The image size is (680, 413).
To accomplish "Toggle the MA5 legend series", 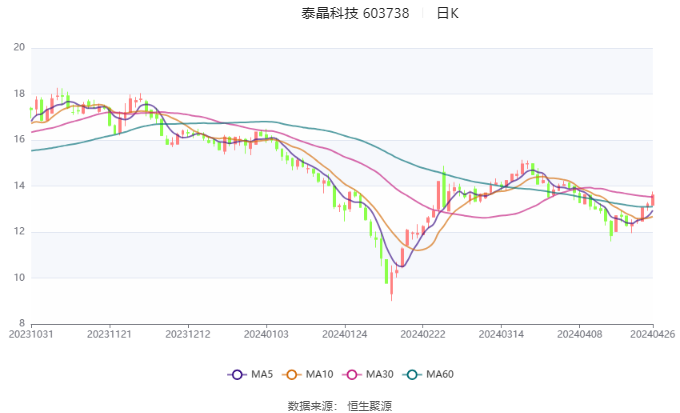I will click(250, 374).
